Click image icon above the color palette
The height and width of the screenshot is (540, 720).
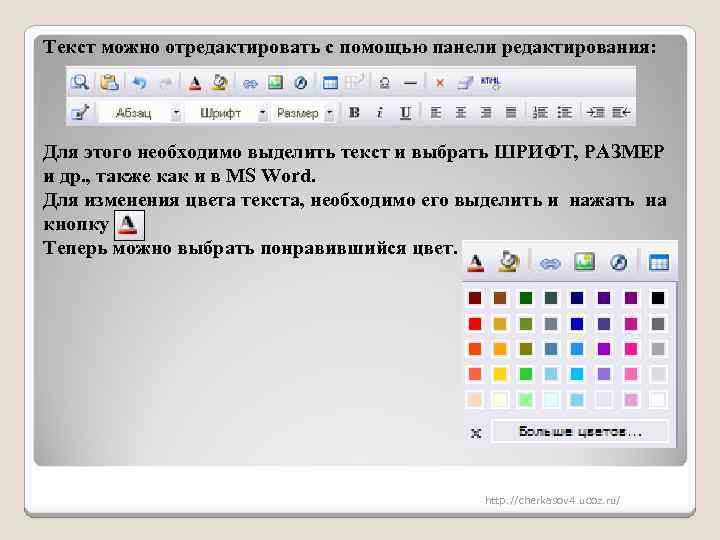coord(584,262)
